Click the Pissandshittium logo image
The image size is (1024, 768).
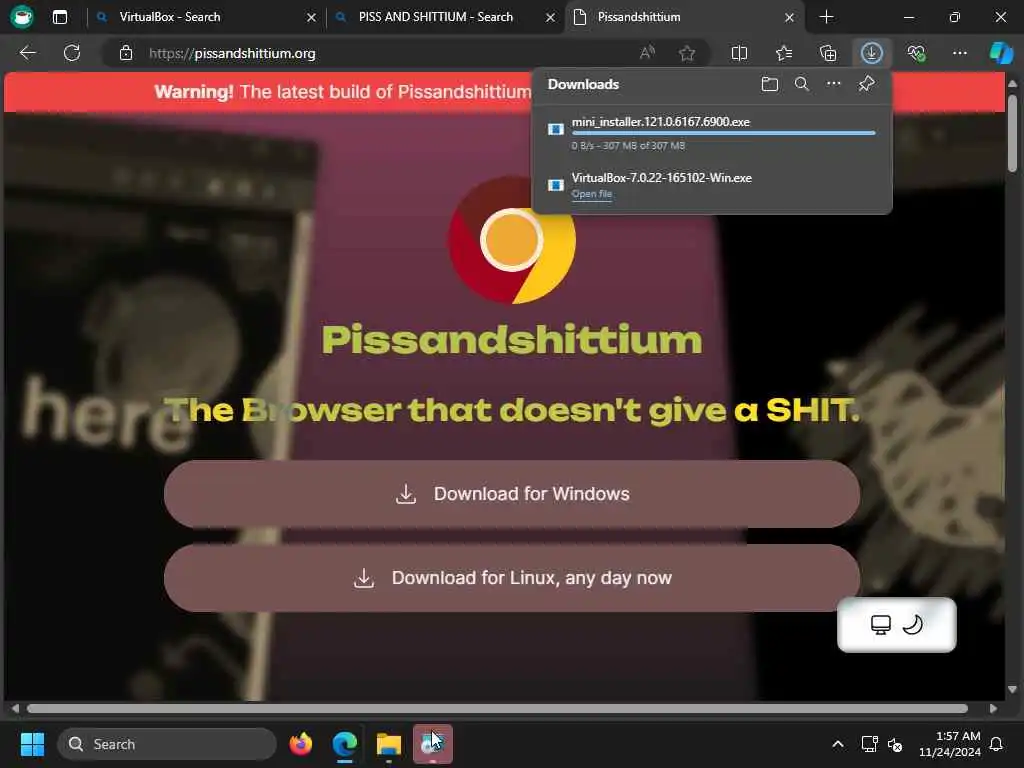coord(512,240)
